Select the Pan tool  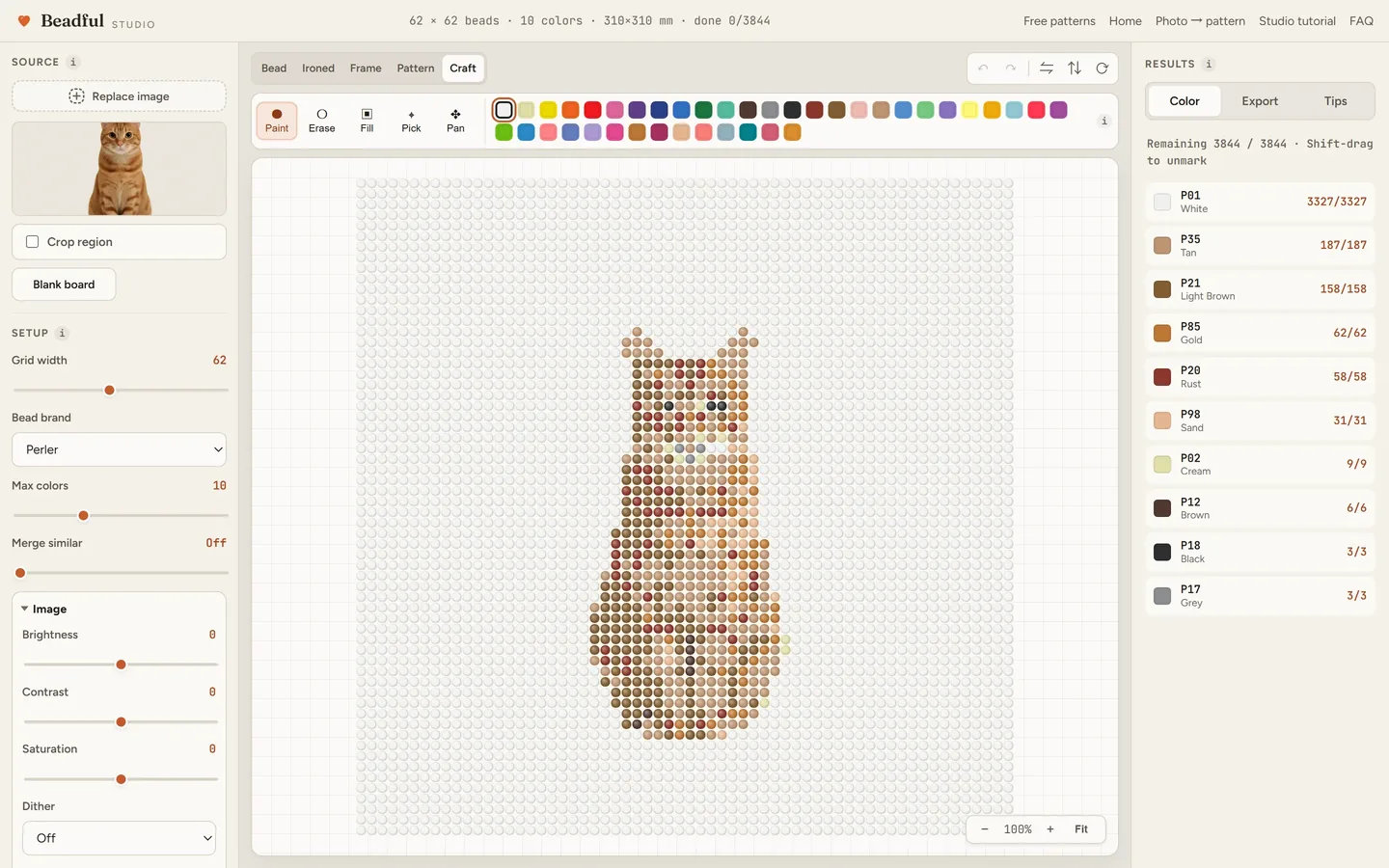455,121
